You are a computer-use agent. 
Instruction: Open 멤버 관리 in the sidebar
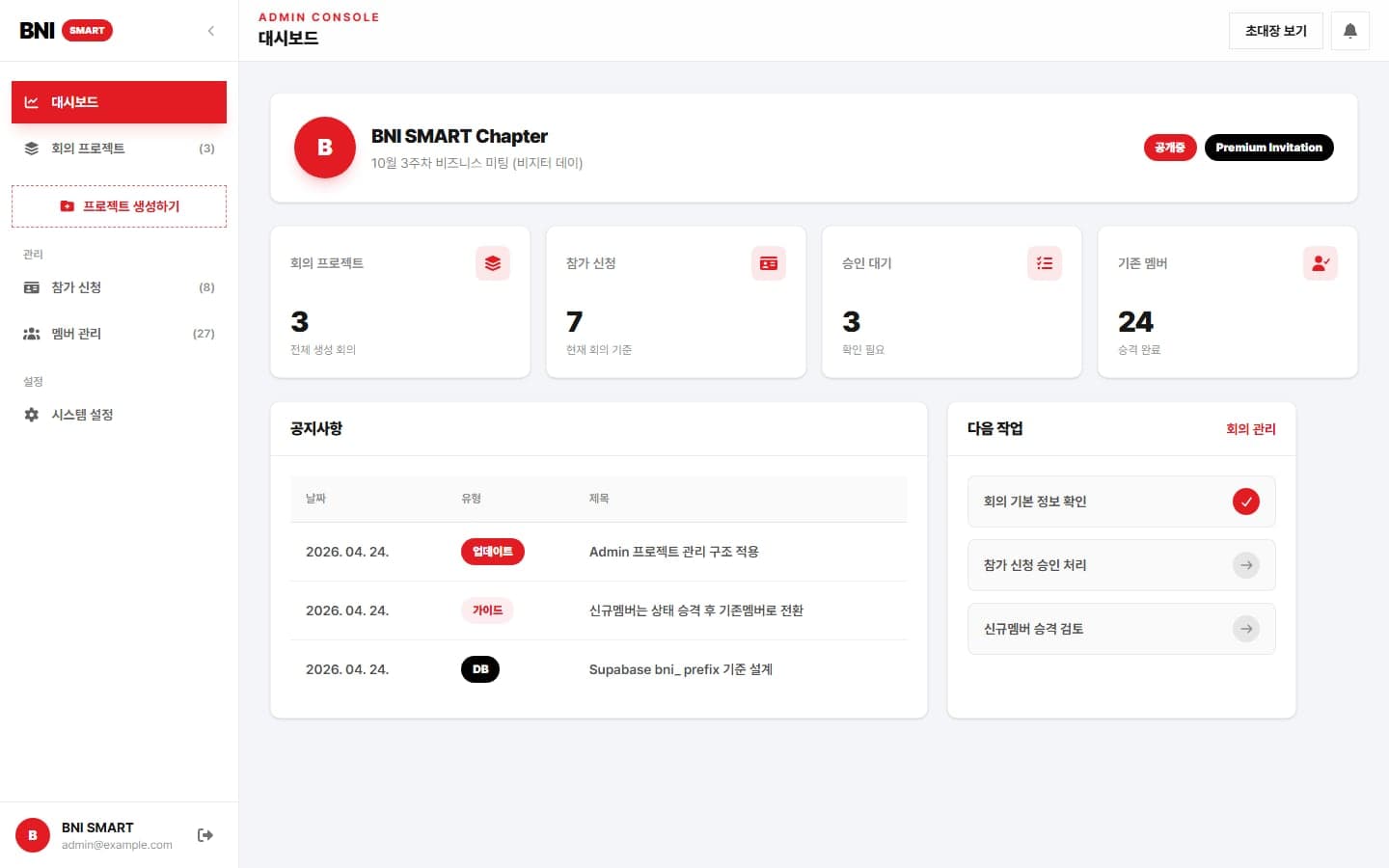point(119,334)
